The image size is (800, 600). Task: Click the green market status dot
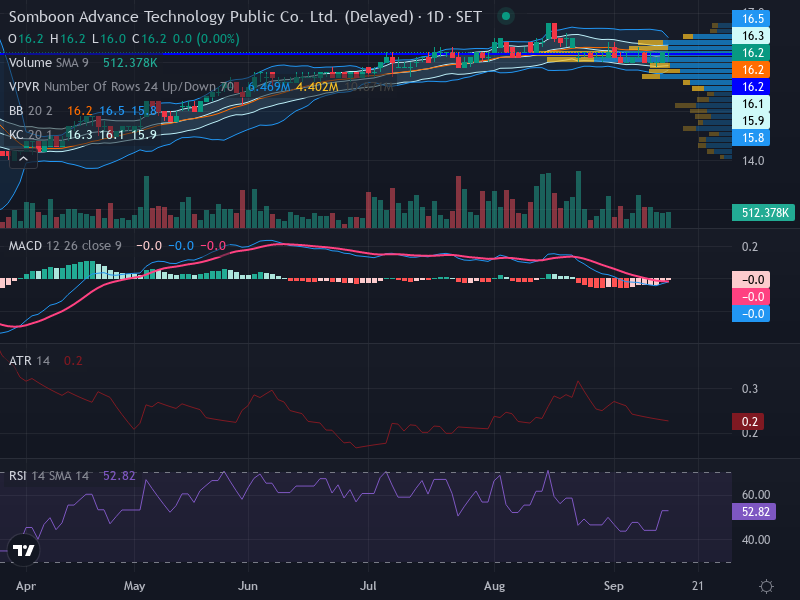[x=506, y=16]
